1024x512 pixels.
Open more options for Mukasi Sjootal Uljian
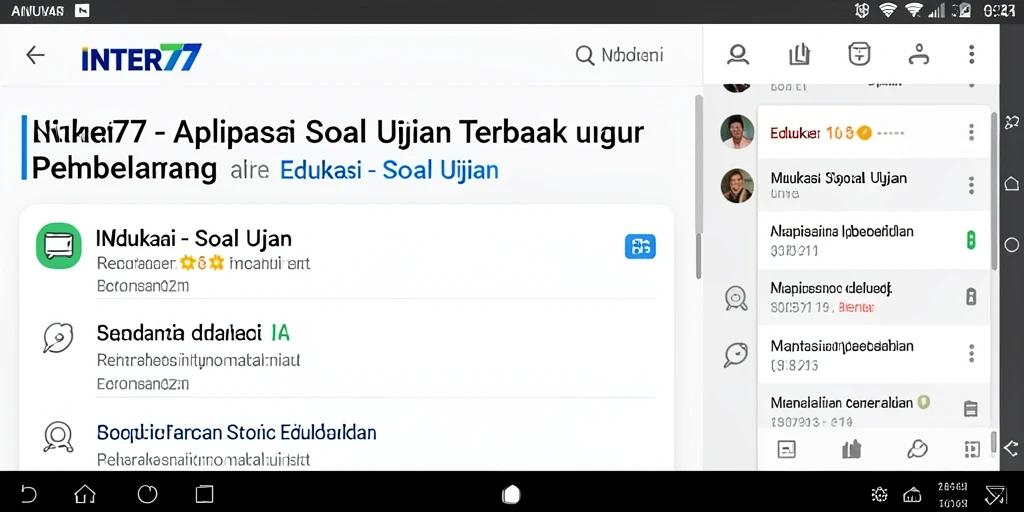[972, 185]
